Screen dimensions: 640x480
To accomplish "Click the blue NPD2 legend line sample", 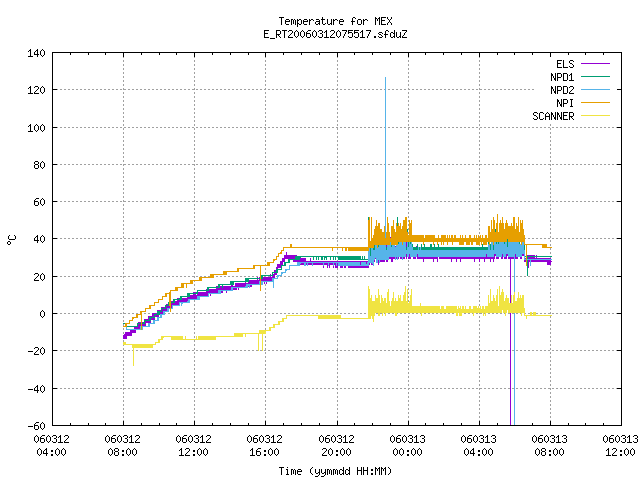I will pyautogui.click(x=595, y=89).
